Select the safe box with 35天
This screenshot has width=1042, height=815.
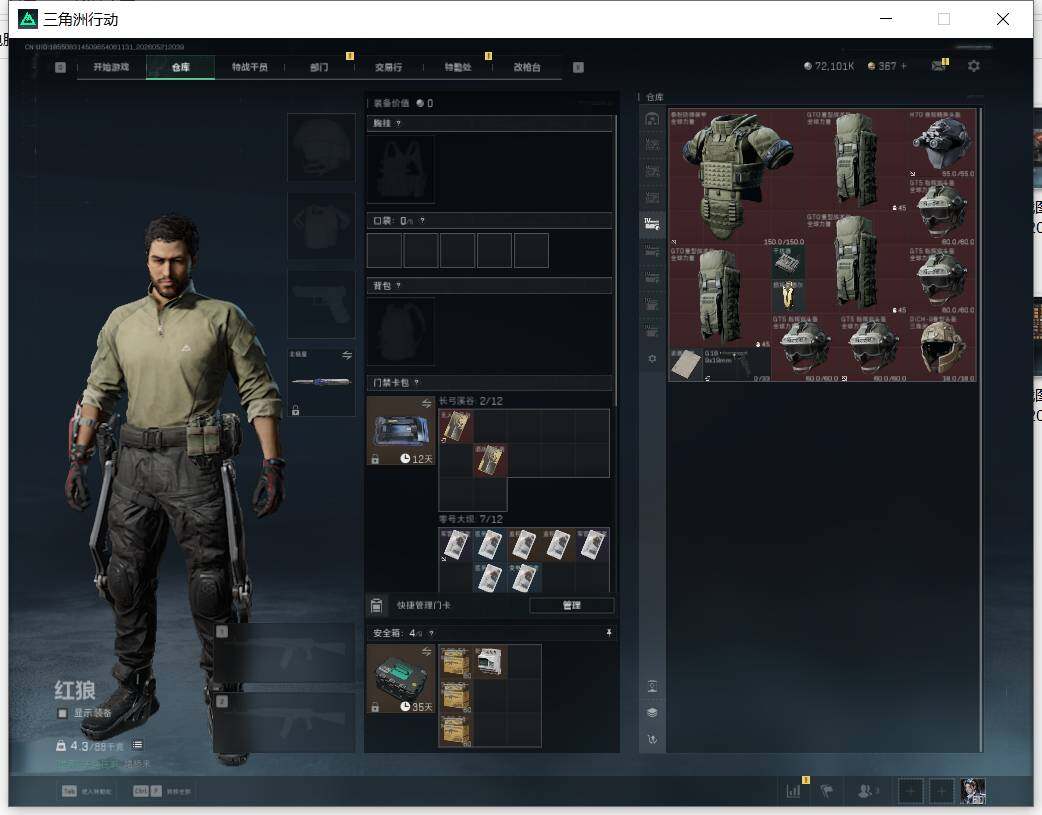click(x=401, y=679)
